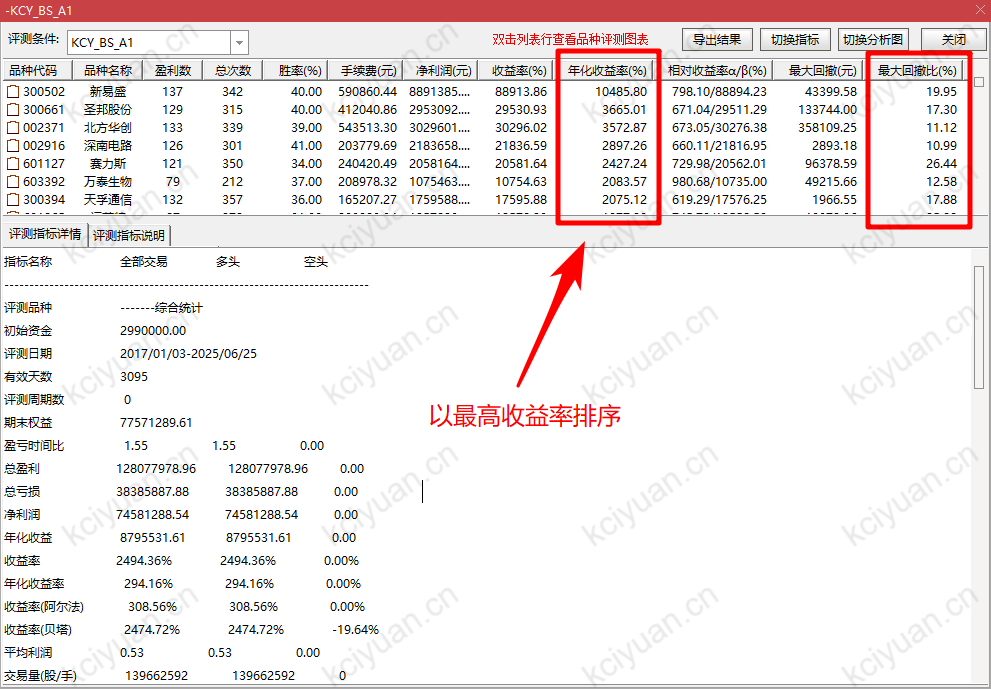Click the 导出结果 button
The width and height of the screenshot is (991, 689).
click(x=717, y=40)
